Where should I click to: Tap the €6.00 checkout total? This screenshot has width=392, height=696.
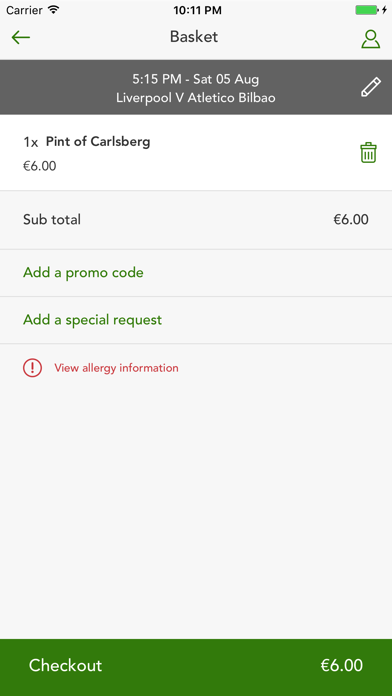click(x=342, y=665)
